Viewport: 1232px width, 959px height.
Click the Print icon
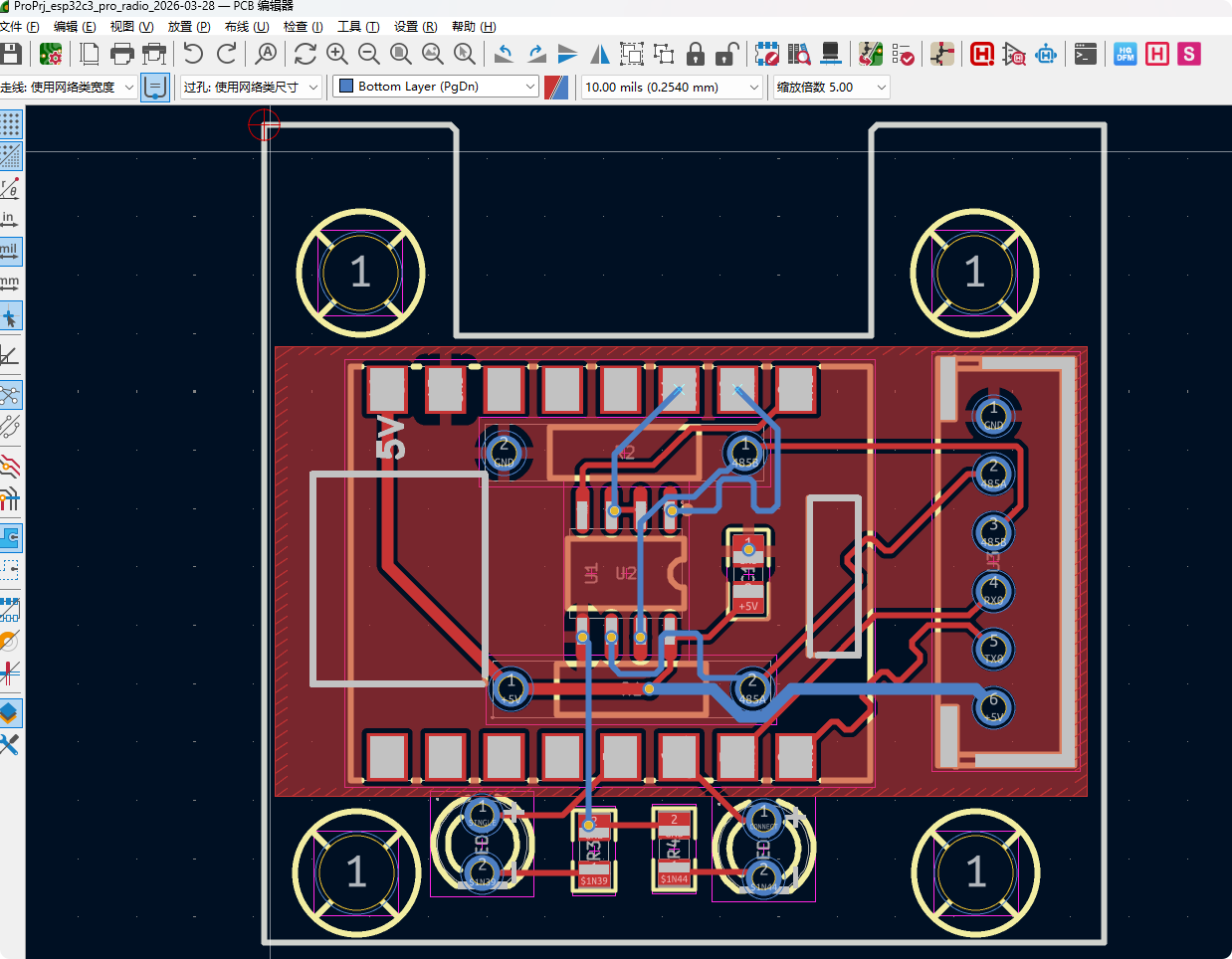click(x=121, y=54)
